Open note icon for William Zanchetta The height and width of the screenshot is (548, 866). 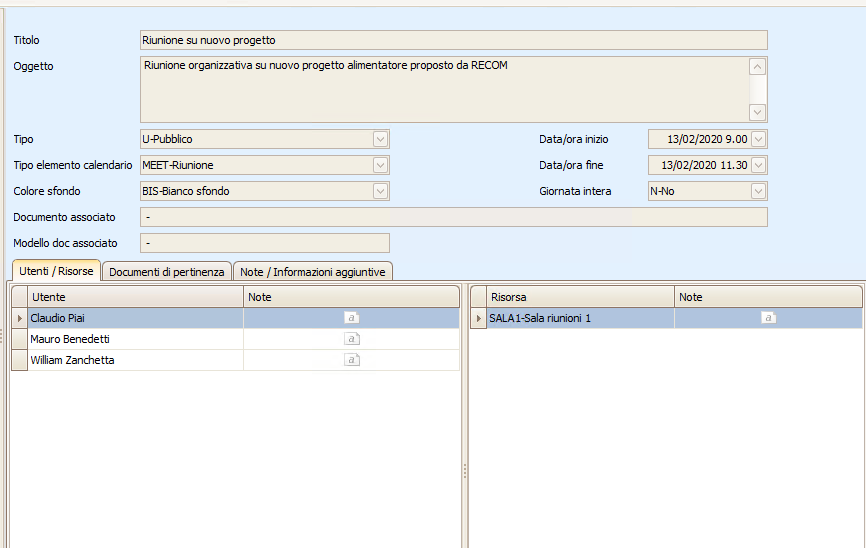(x=351, y=360)
